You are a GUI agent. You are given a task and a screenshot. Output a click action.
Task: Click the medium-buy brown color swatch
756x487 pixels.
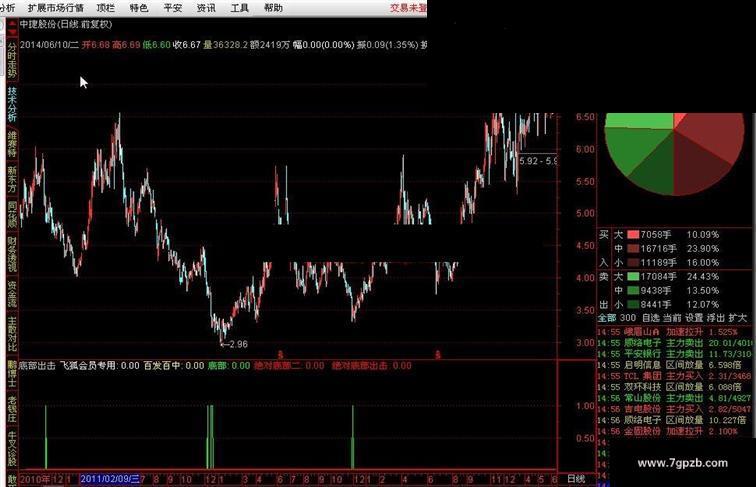point(633,249)
